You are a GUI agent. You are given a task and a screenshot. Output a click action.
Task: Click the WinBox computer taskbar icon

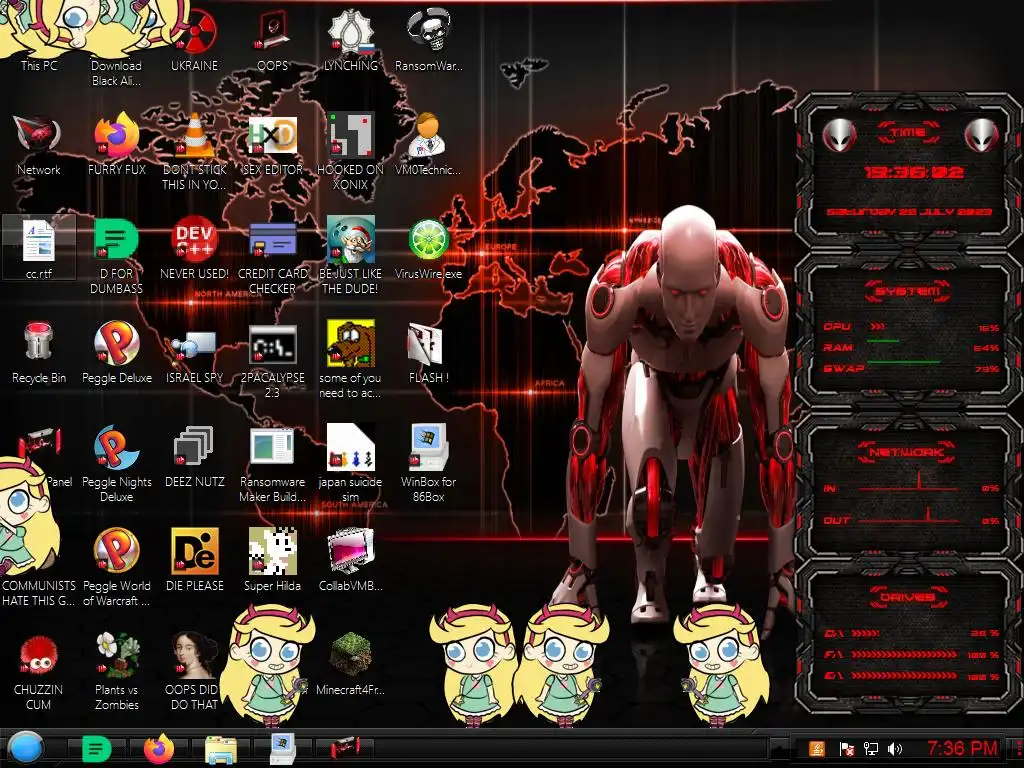283,749
